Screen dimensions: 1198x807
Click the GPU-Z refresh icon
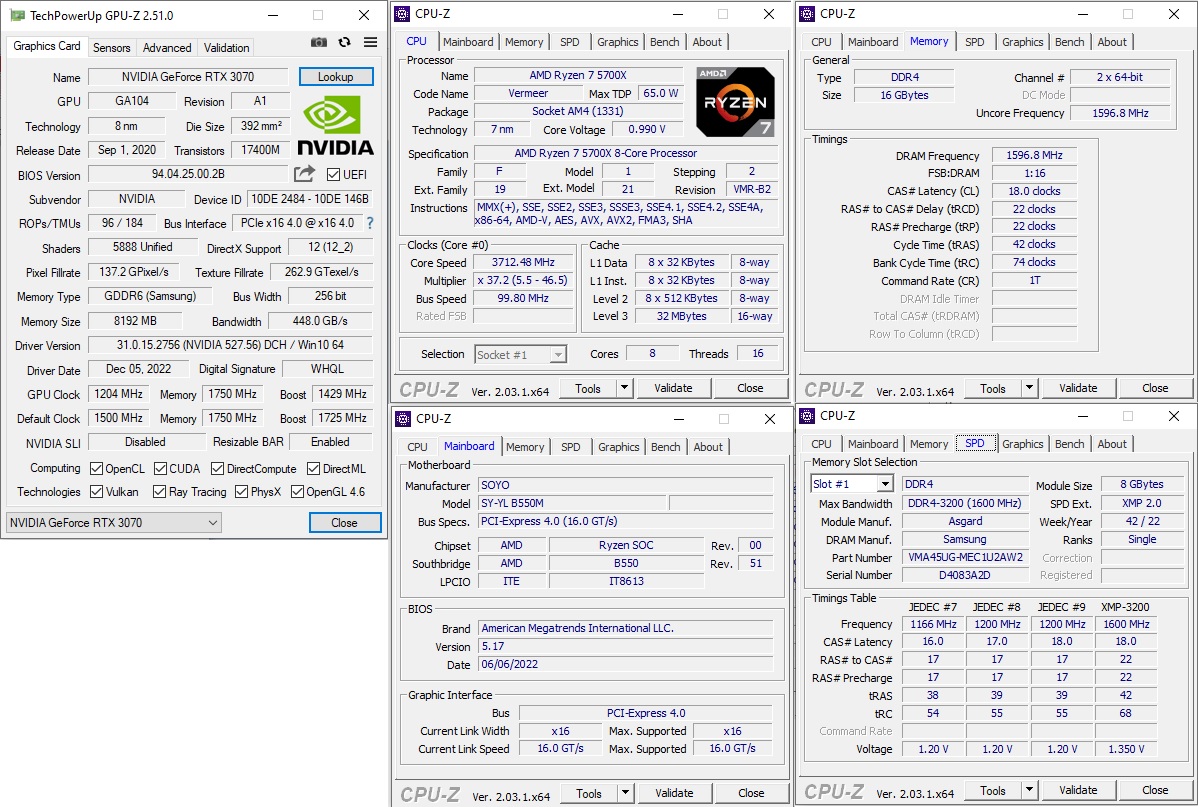point(345,43)
